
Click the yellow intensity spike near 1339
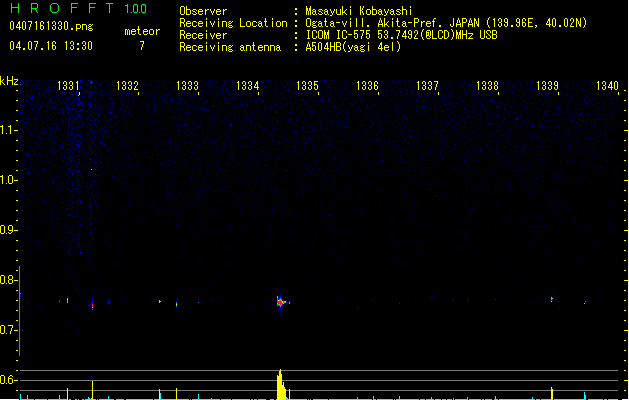click(x=552, y=393)
